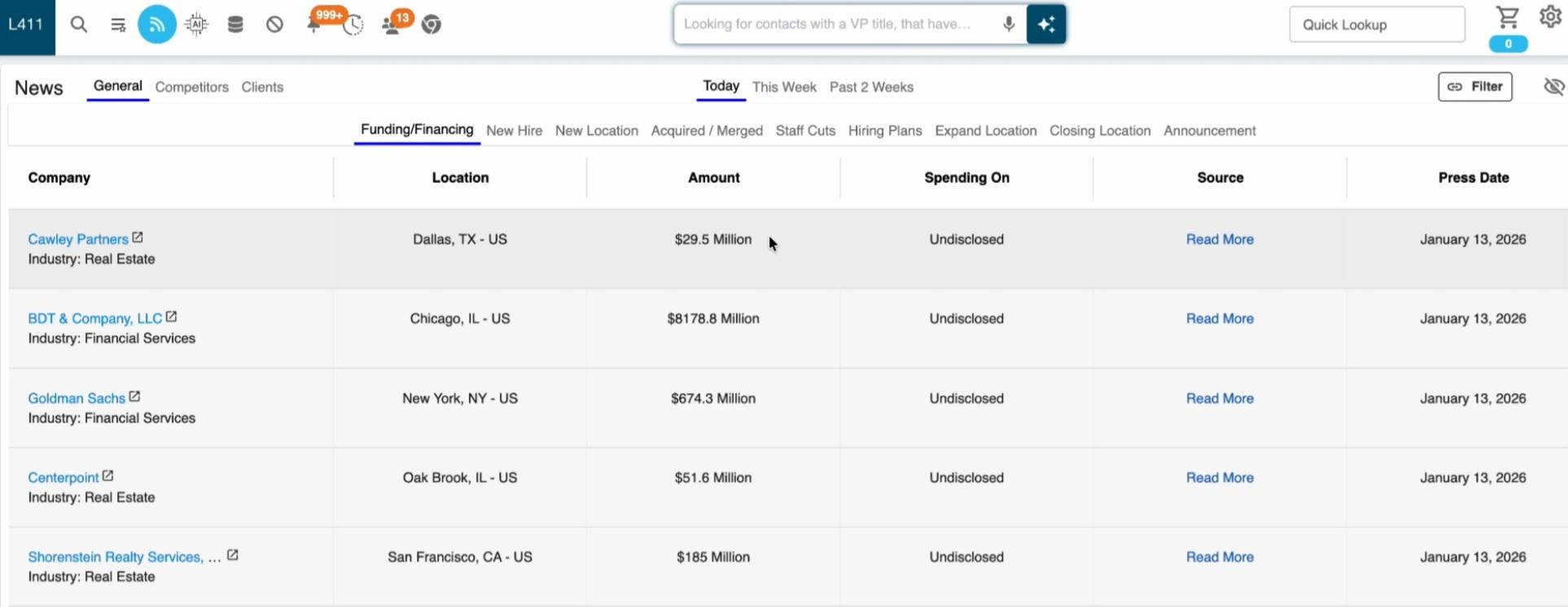Switch to the Competitors tab

coord(192,87)
